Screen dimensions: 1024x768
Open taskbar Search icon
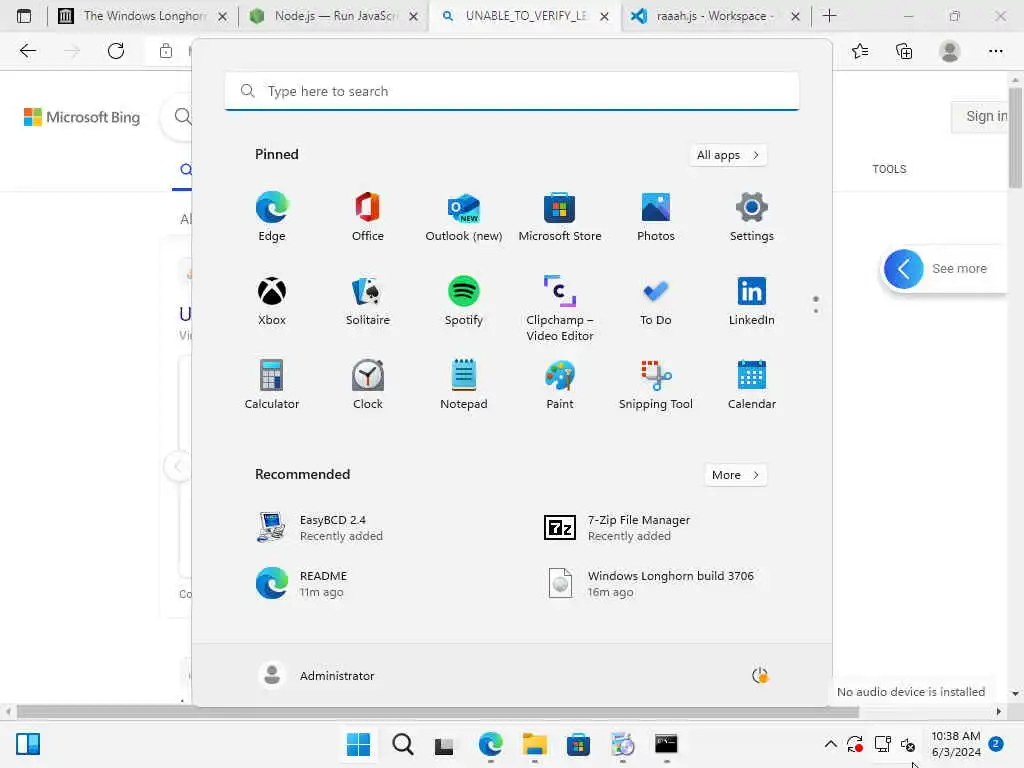(x=403, y=744)
